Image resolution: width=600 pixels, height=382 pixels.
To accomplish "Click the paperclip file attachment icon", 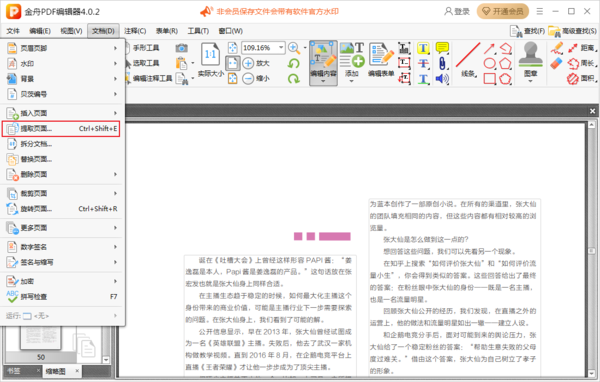I will click(x=442, y=63).
